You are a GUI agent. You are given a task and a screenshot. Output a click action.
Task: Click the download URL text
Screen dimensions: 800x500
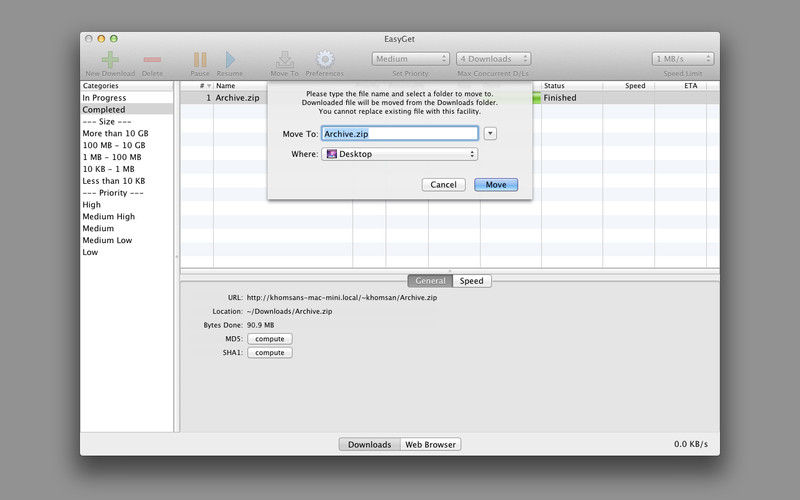[x=342, y=297]
